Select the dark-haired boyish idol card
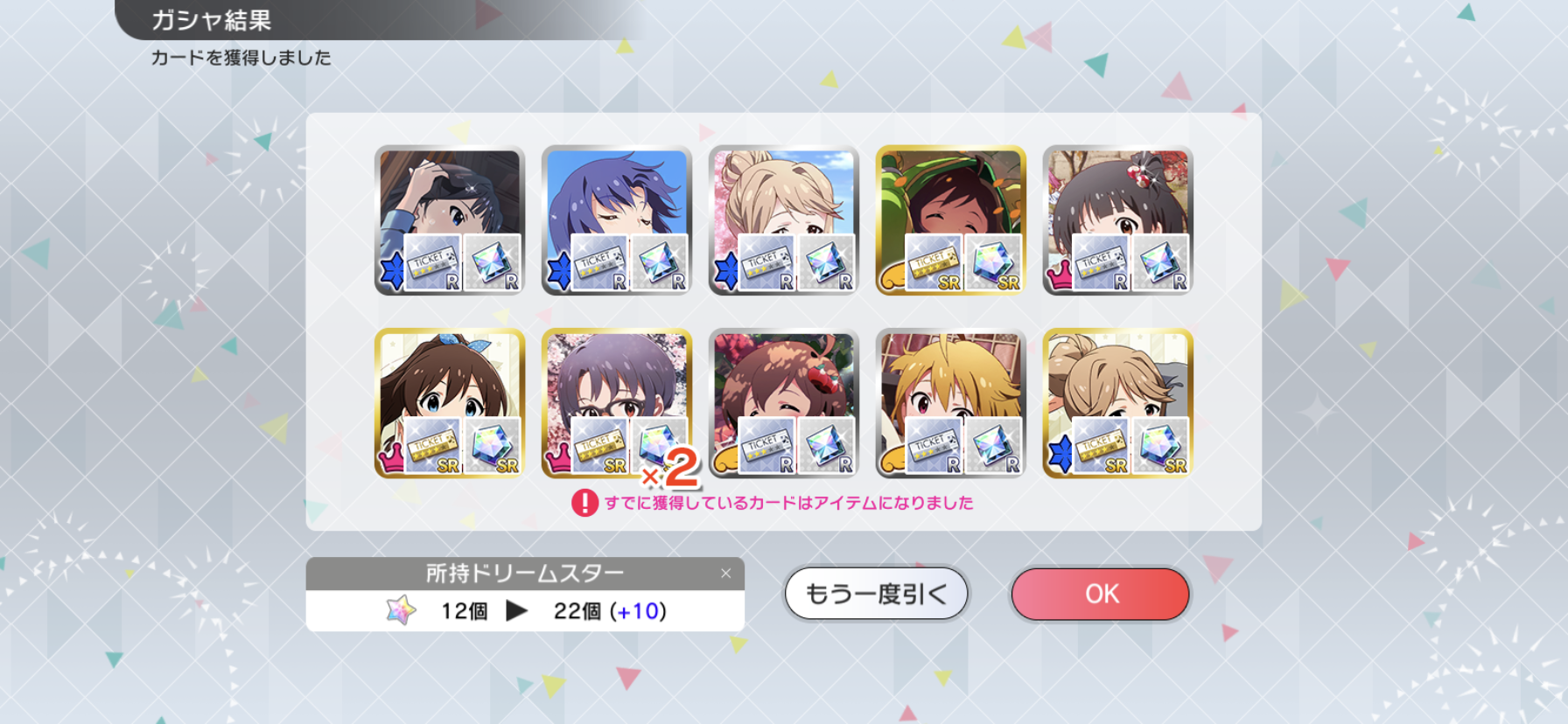Viewport: 1568px width, 724px height. (450, 219)
